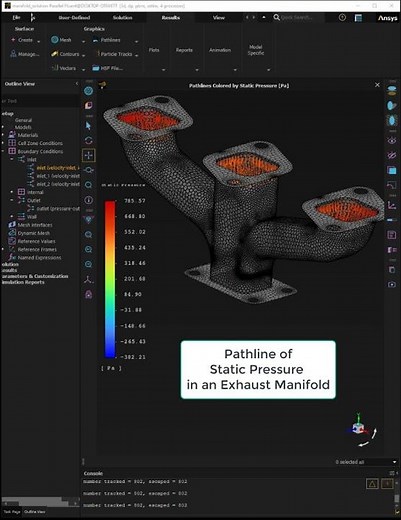
Task: Click the dotted outline ellipse icon
Action: pyautogui.click(x=392, y=120)
